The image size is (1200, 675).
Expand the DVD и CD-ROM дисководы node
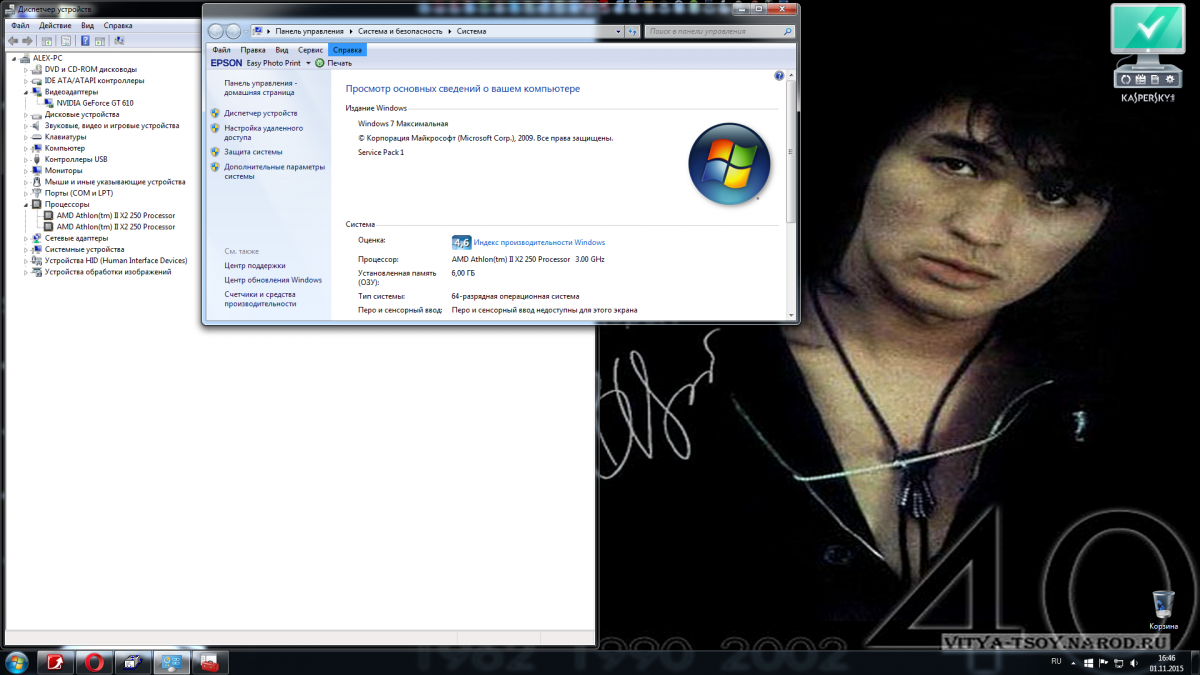[26, 69]
